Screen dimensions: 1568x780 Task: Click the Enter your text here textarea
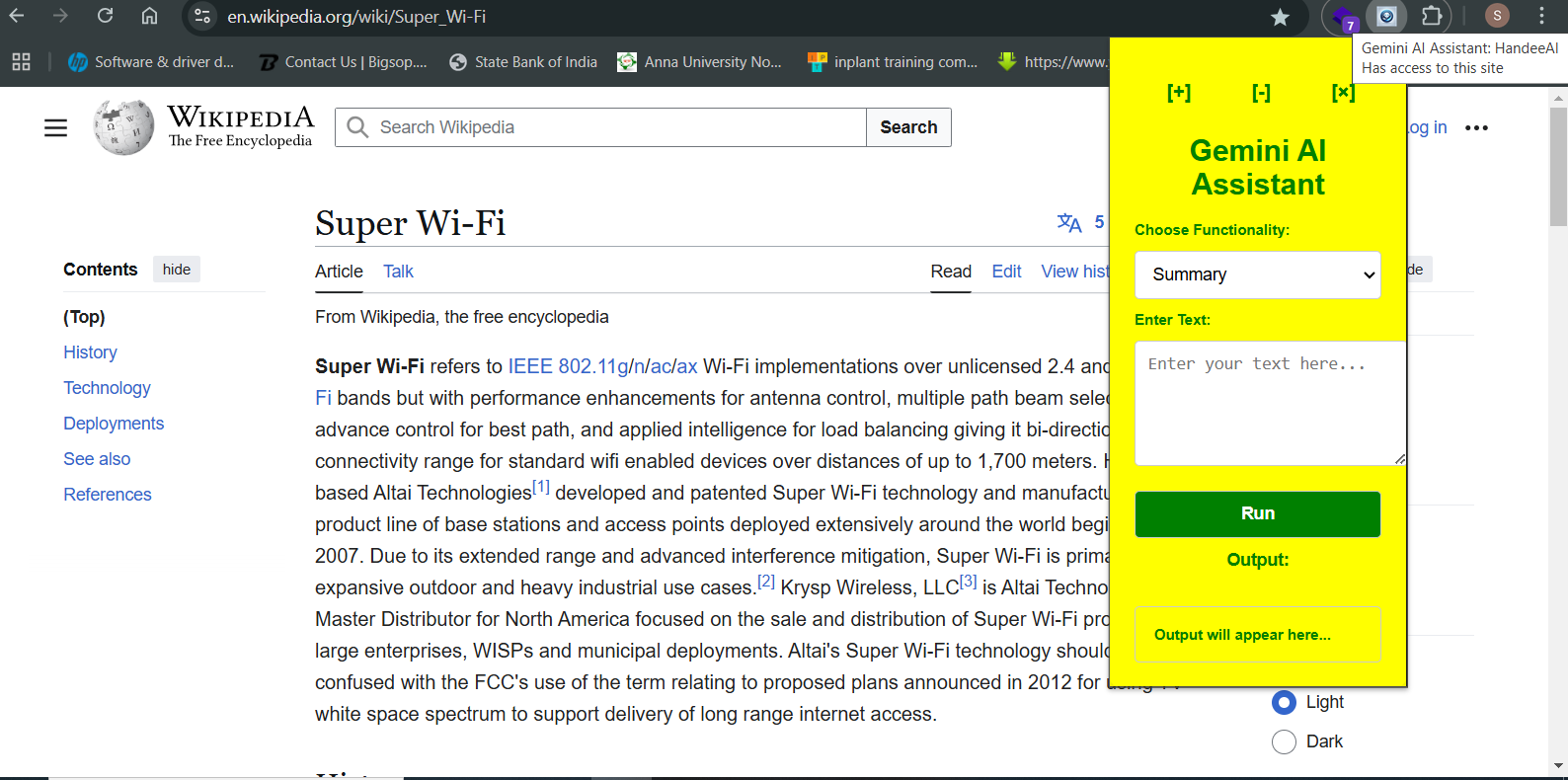click(1271, 403)
